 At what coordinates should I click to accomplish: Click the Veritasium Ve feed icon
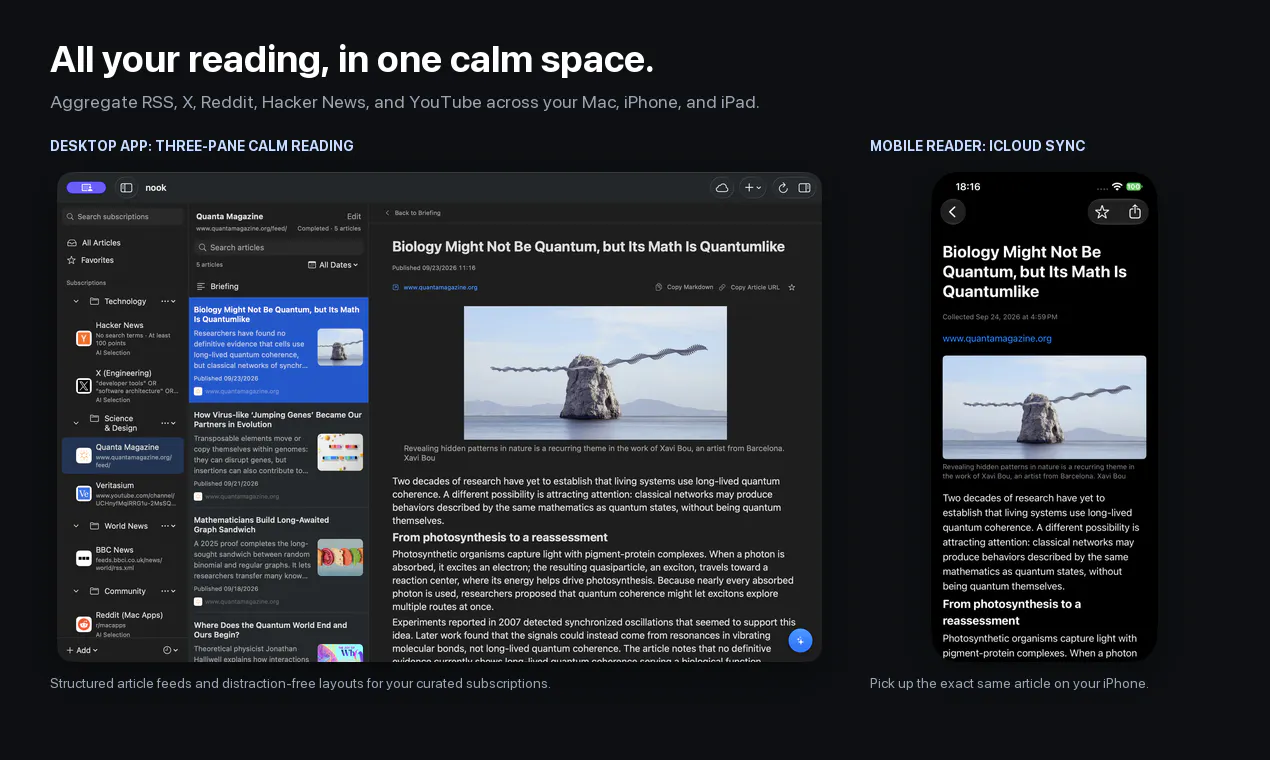click(84, 493)
